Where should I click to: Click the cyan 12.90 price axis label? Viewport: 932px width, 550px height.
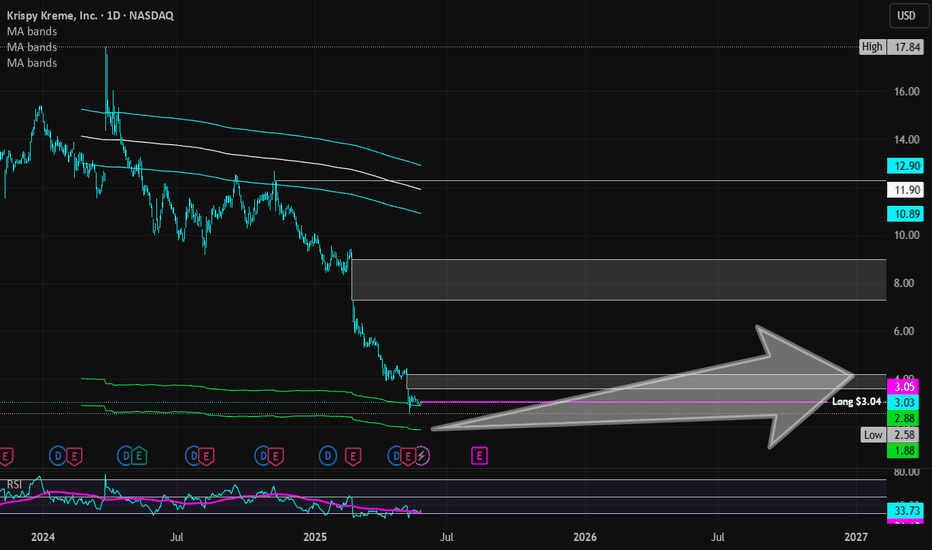[x=906, y=166]
